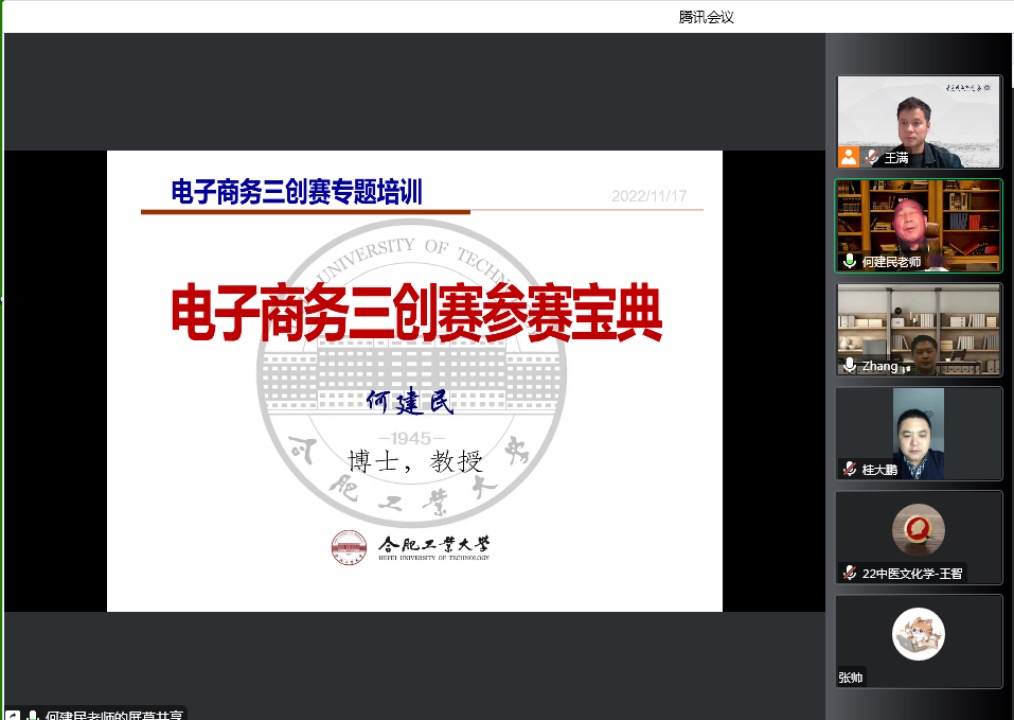Click the 张帅 name label
The image size is (1014, 720).
tap(851, 677)
